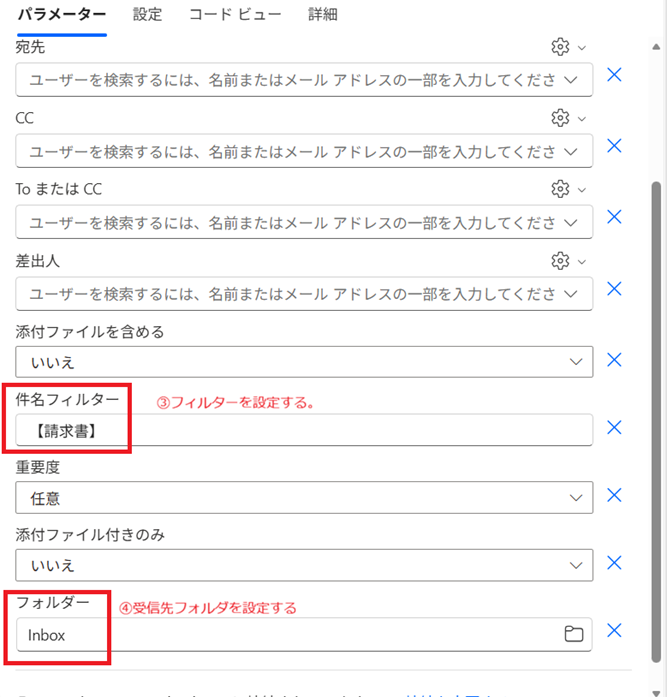Open the gear settings for CC field
The image size is (667, 697).
pyautogui.click(x=560, y=118)
